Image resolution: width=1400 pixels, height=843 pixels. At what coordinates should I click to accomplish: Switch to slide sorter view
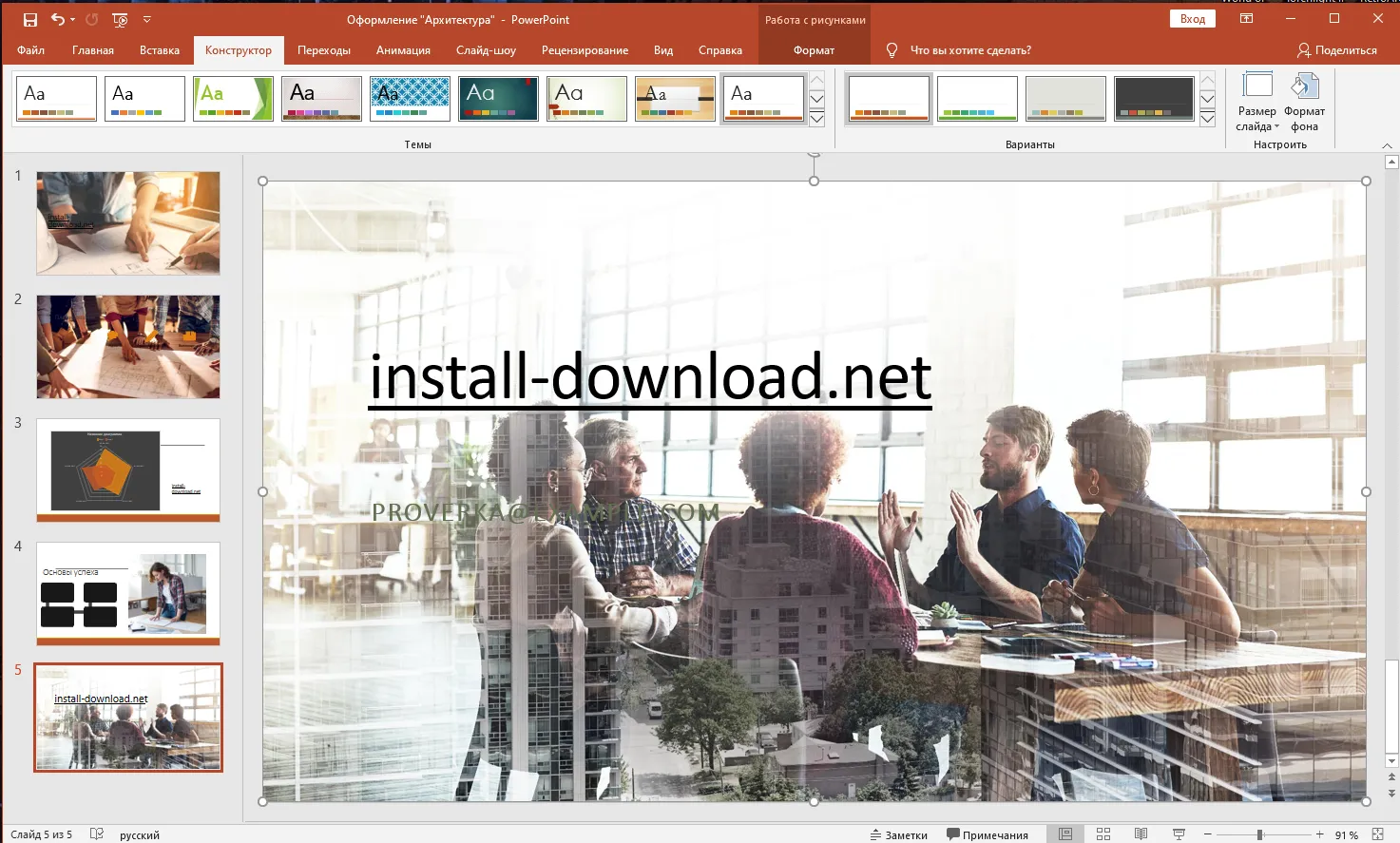[1103, 834]
